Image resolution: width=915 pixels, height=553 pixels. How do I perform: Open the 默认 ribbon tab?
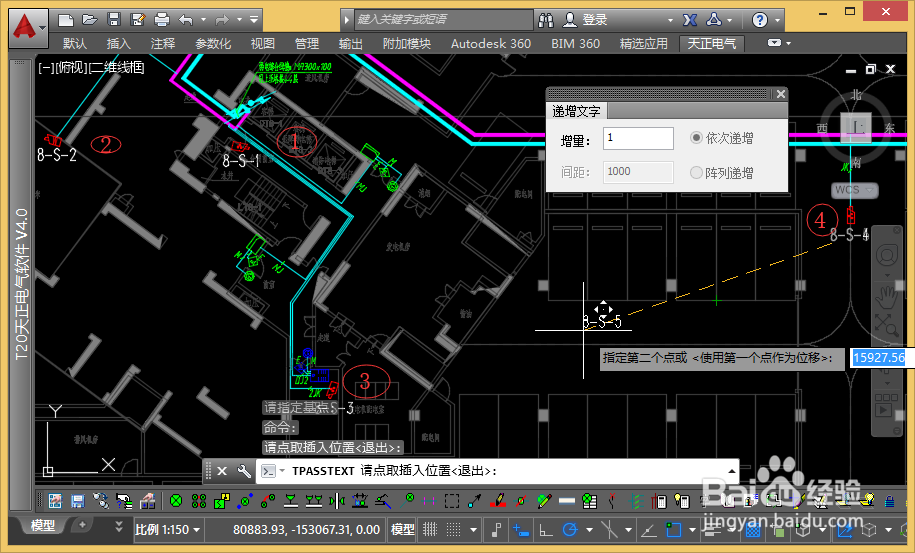click(75, 44)
